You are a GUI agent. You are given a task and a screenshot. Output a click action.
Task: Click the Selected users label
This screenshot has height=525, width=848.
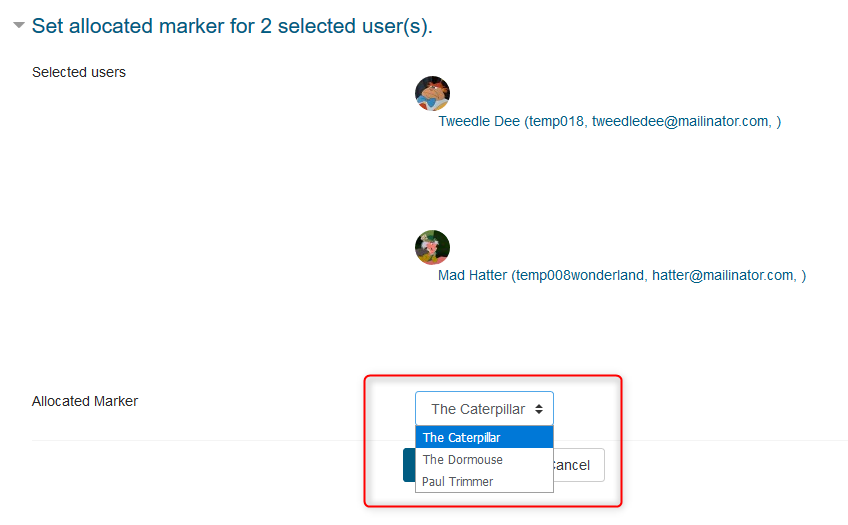coord(79,72)
